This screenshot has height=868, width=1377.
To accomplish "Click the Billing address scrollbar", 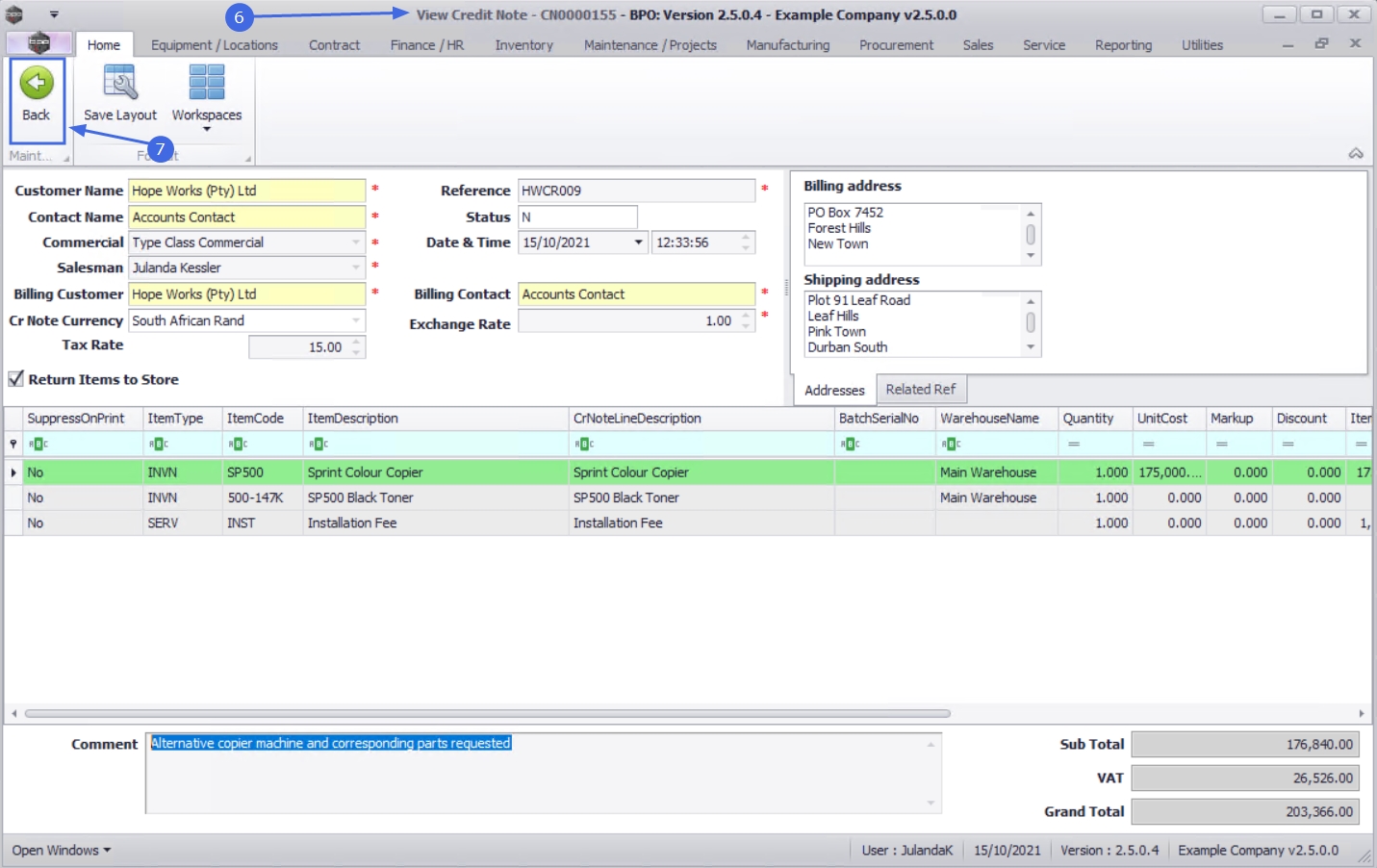I will pos(1031,234).
